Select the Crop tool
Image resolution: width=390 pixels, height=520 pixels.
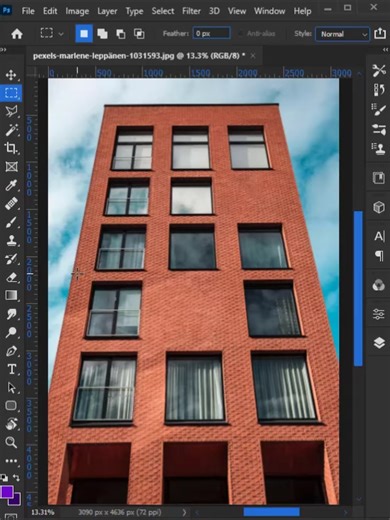click(x=11, y=148)
